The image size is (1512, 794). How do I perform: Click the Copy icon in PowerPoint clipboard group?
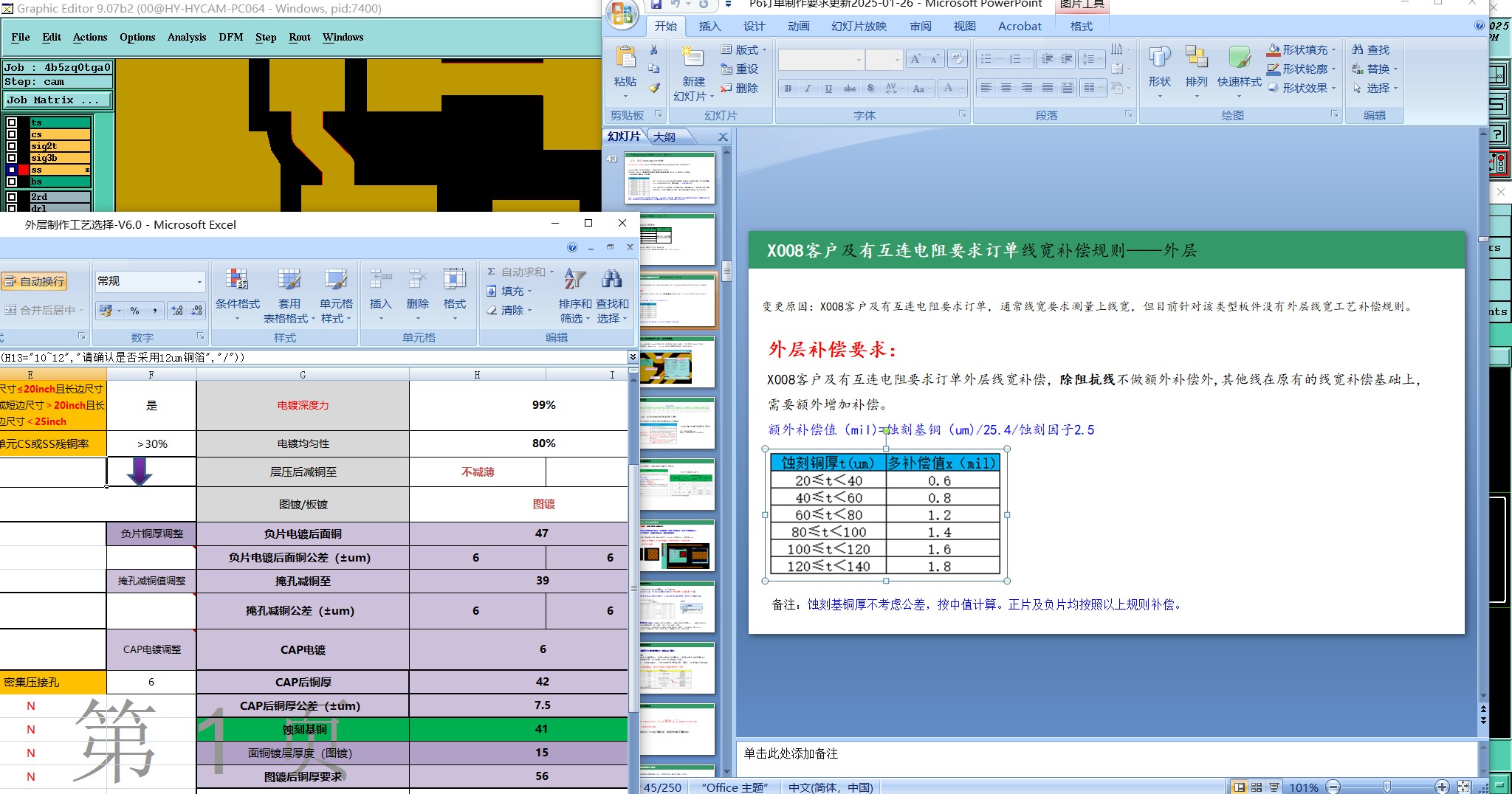[x=653, y=69]
